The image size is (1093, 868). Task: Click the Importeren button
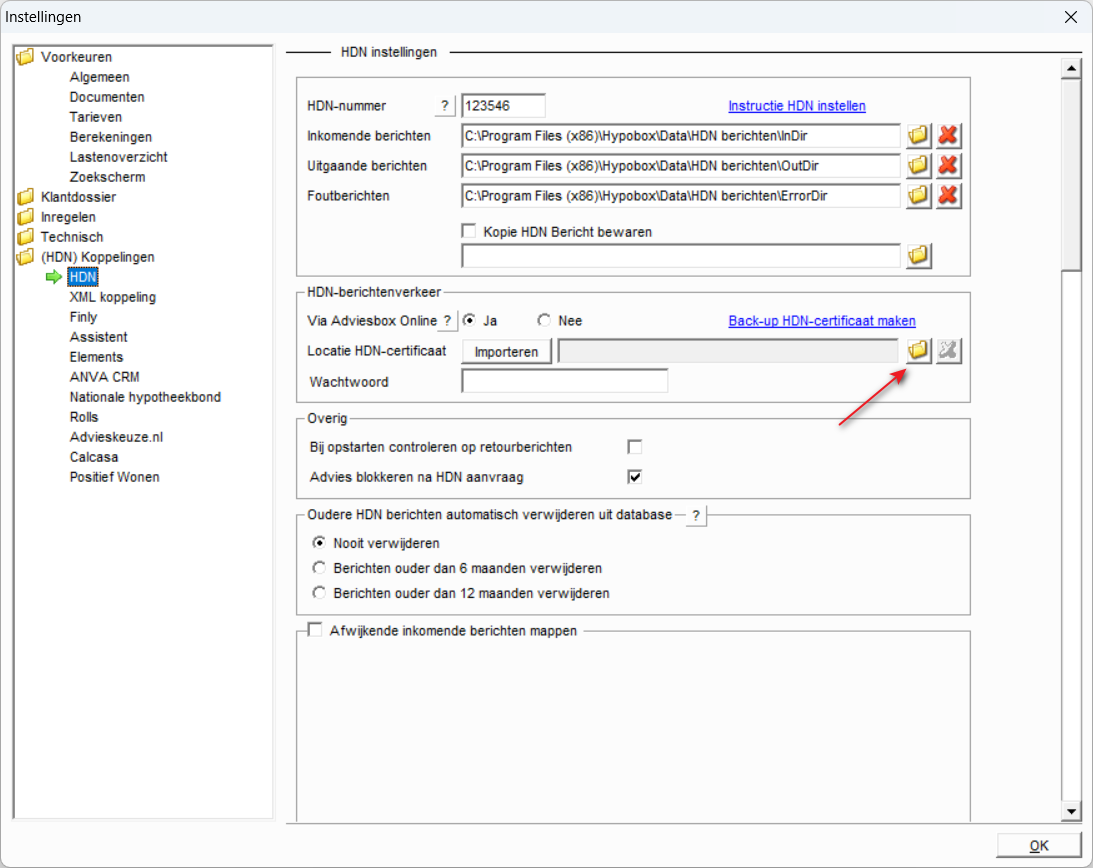click(506, 351)
